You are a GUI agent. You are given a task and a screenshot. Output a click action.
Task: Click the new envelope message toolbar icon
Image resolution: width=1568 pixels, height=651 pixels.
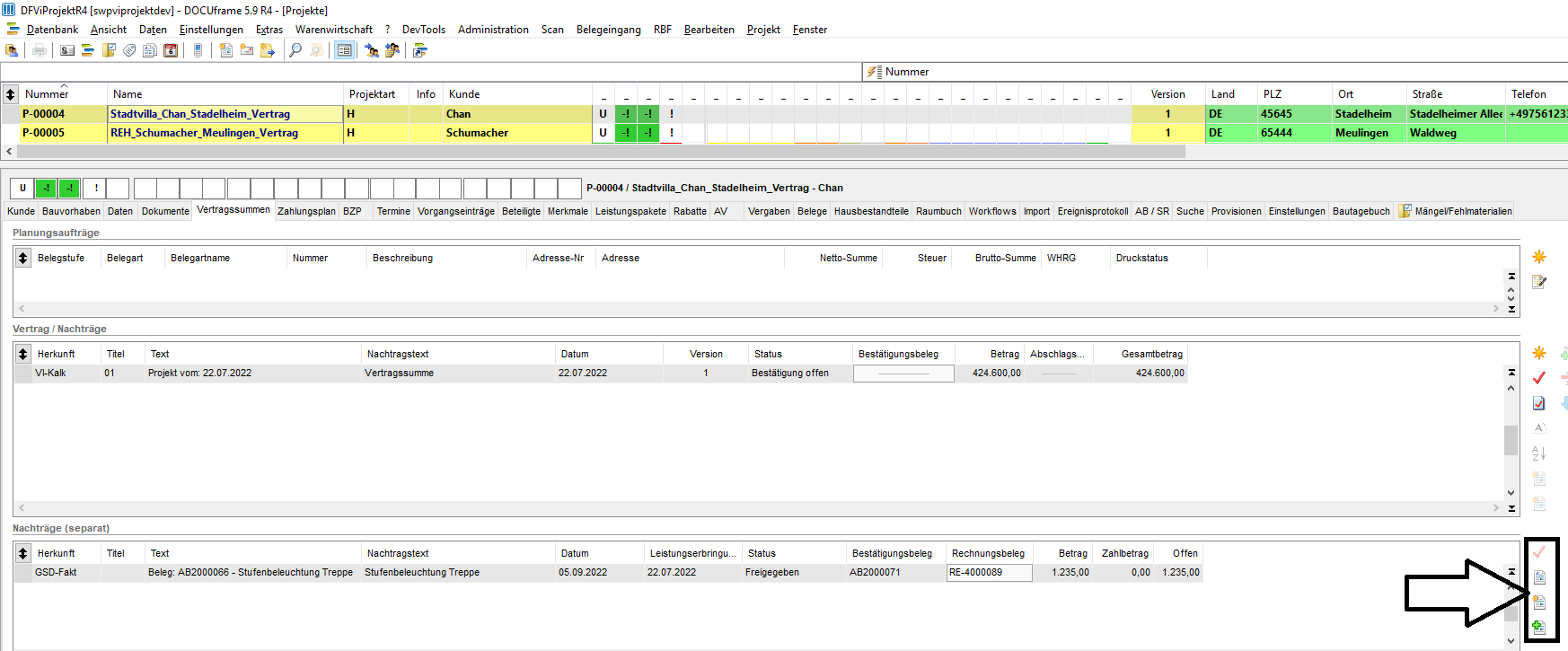tap(246, 51)
